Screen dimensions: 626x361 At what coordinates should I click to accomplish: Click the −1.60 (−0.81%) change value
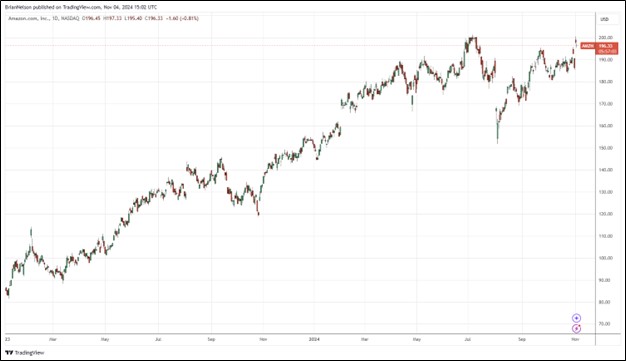pos(182,18)
